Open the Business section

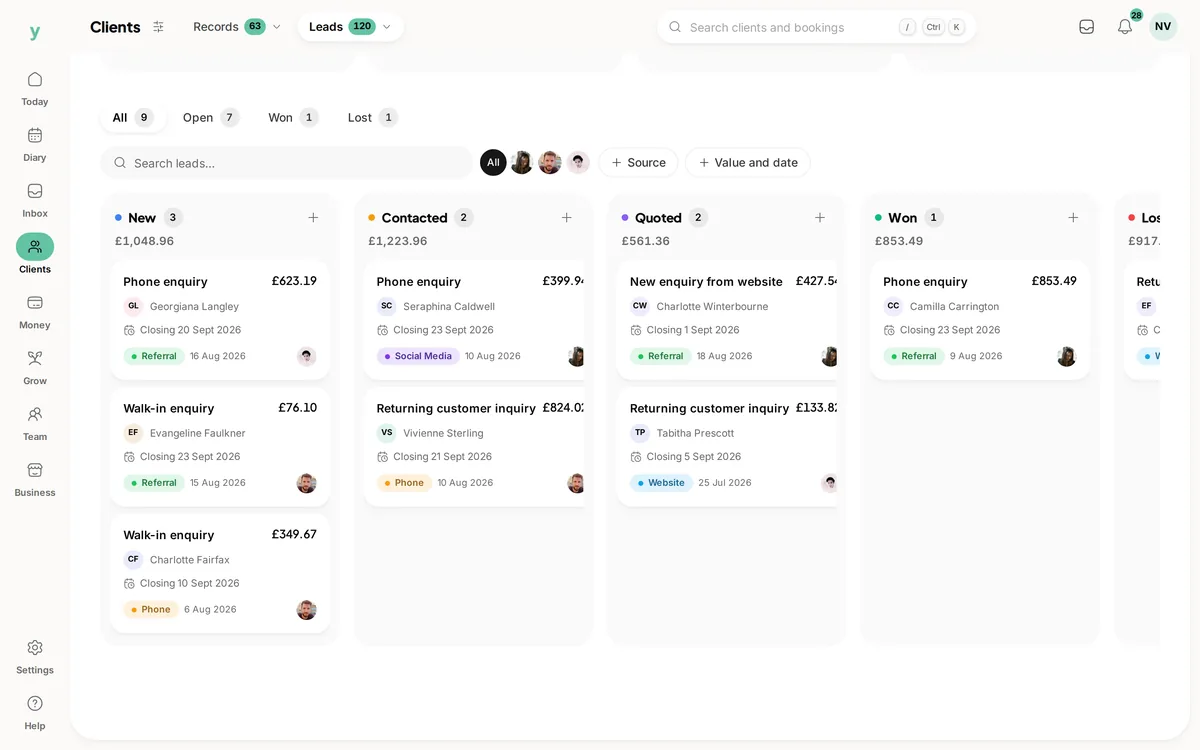[x=35, y=480]
